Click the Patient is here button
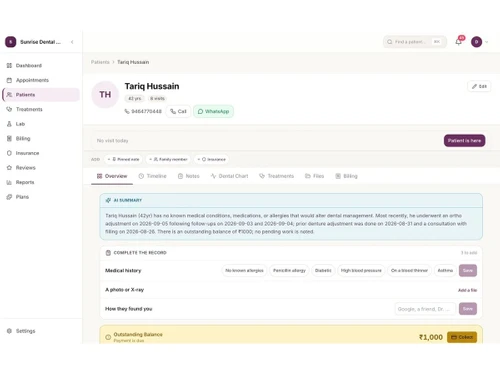The image size is (500, 375). point(464,141)
